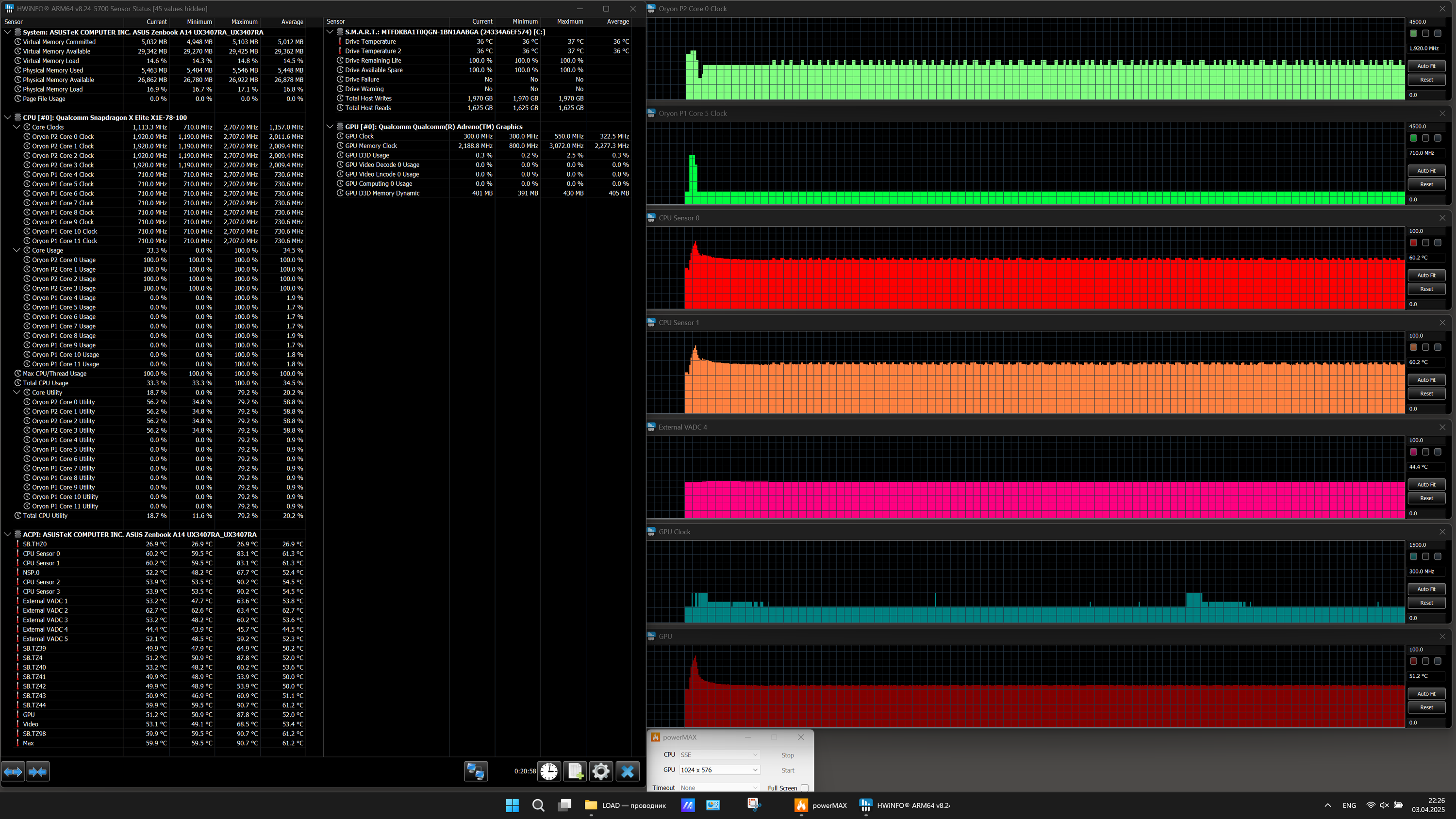Reset the elapsed time clock icon
The image size is (1456, 819).
[x=548, y=771]
